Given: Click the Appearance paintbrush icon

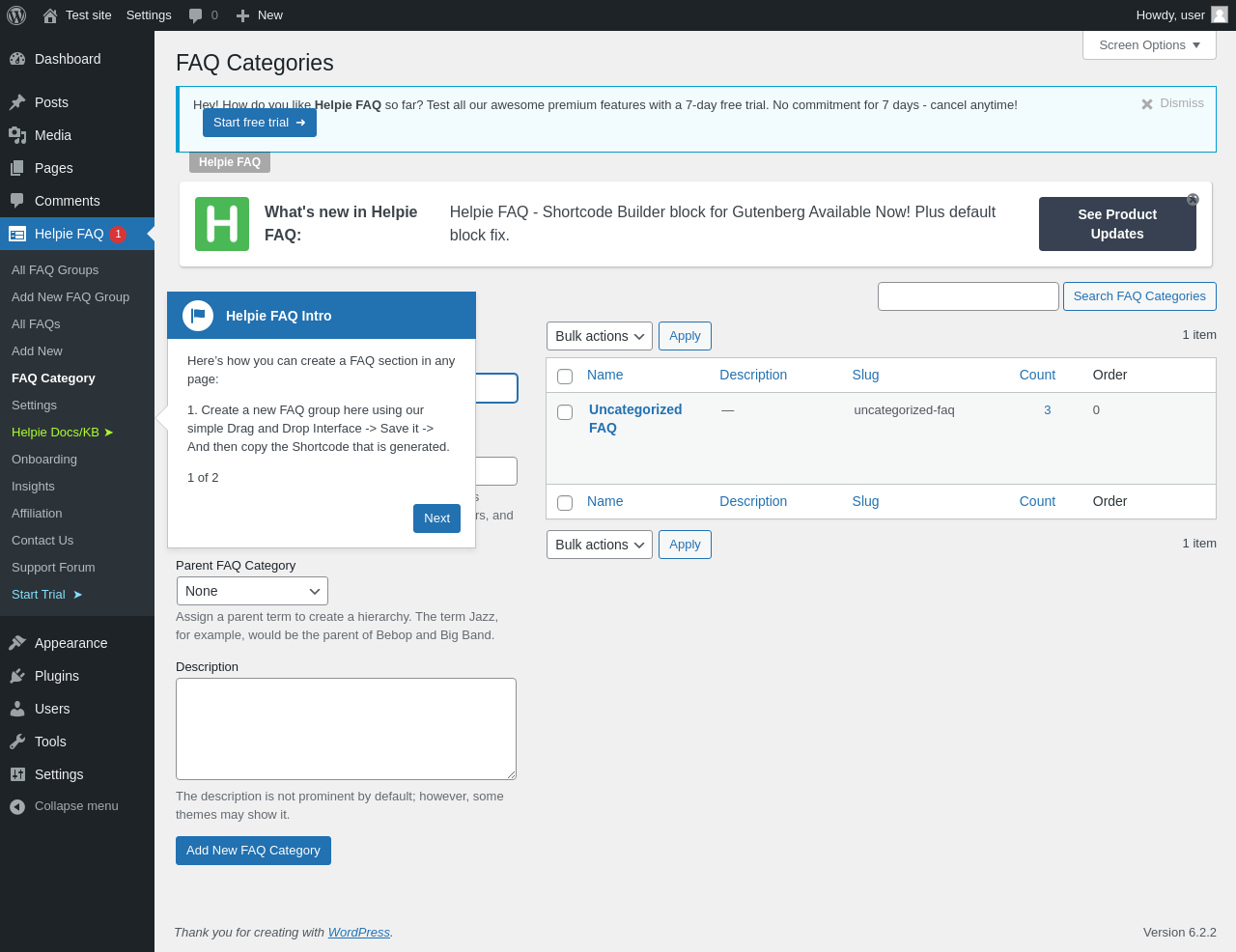Looking at the screenshot, I should (x=17, y=643).
